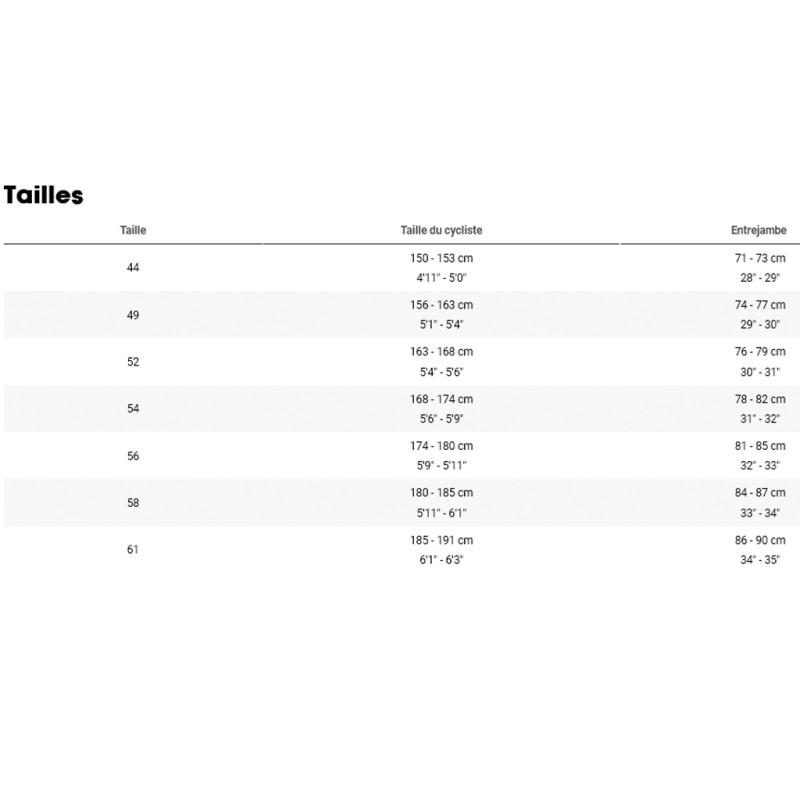This screenshot has height=800, width=800.
Task: Click the 34" - 35" inseam value
Action: tap(760, 560)
